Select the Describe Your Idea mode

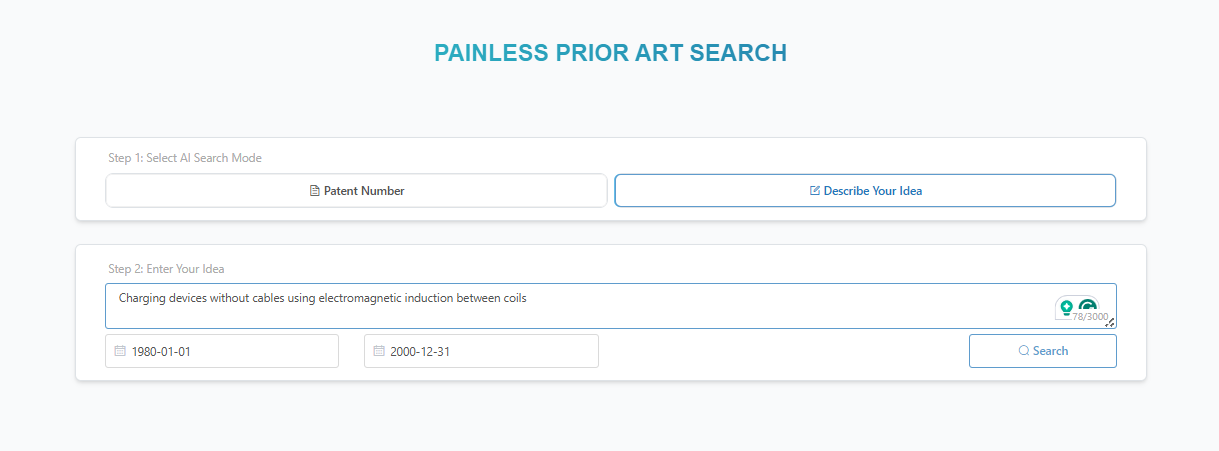click(865, 191)
